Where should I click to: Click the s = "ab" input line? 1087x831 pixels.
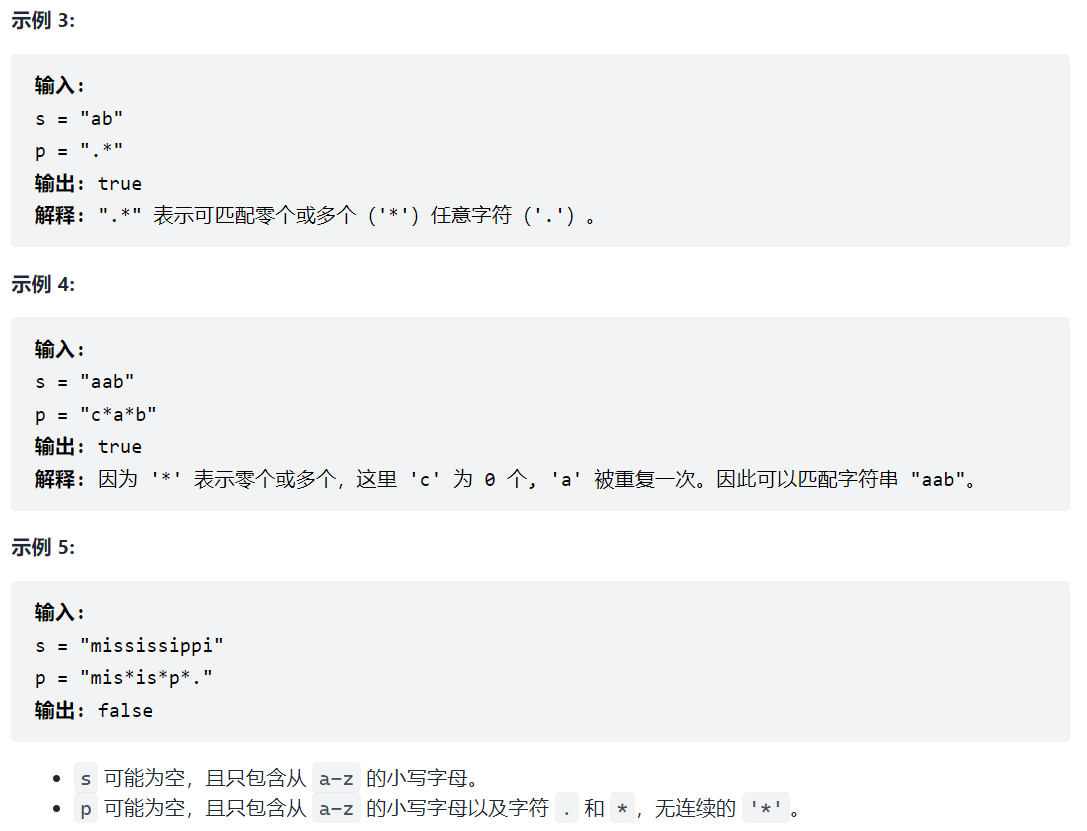(x=79, y=119)
